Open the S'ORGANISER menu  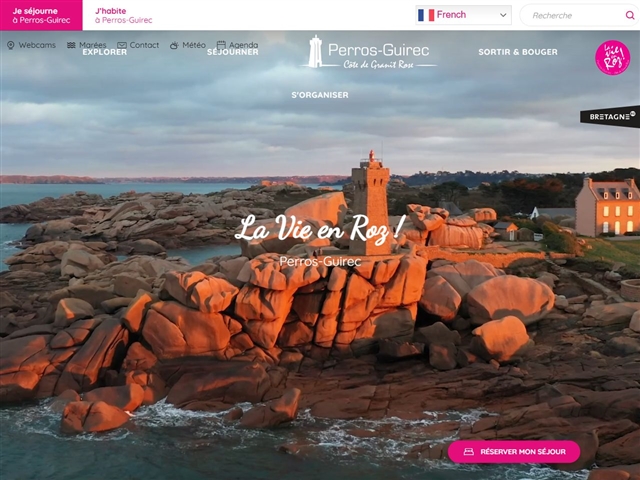tap(320, 95)
